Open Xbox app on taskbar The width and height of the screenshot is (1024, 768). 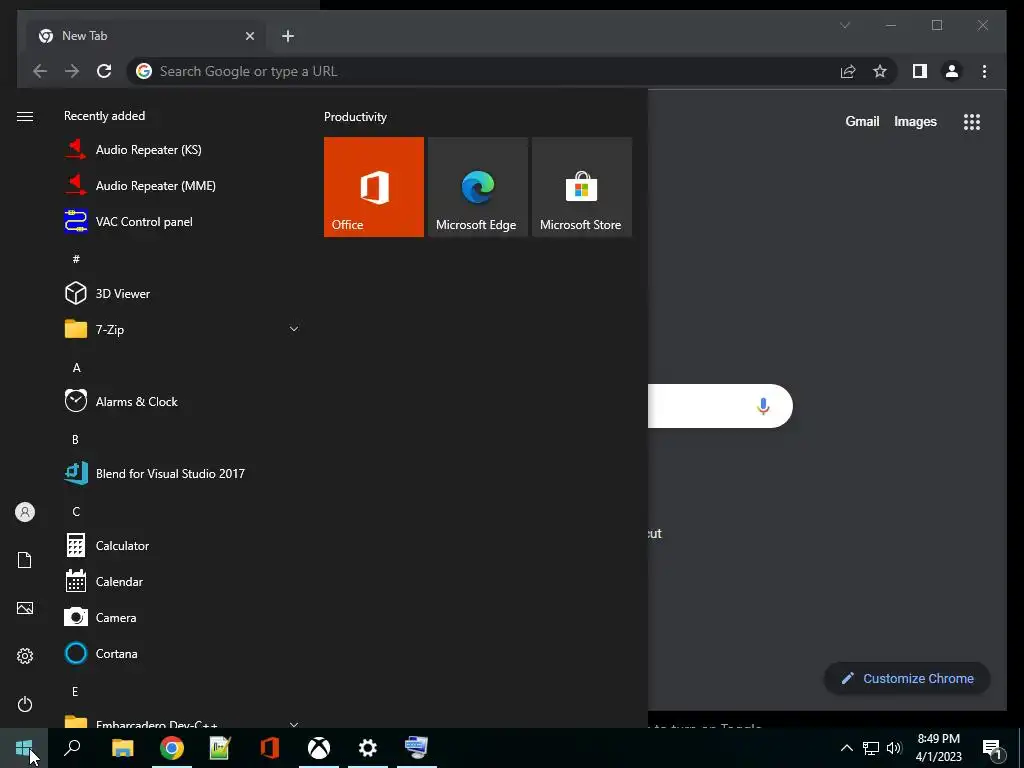click(319, 748)
